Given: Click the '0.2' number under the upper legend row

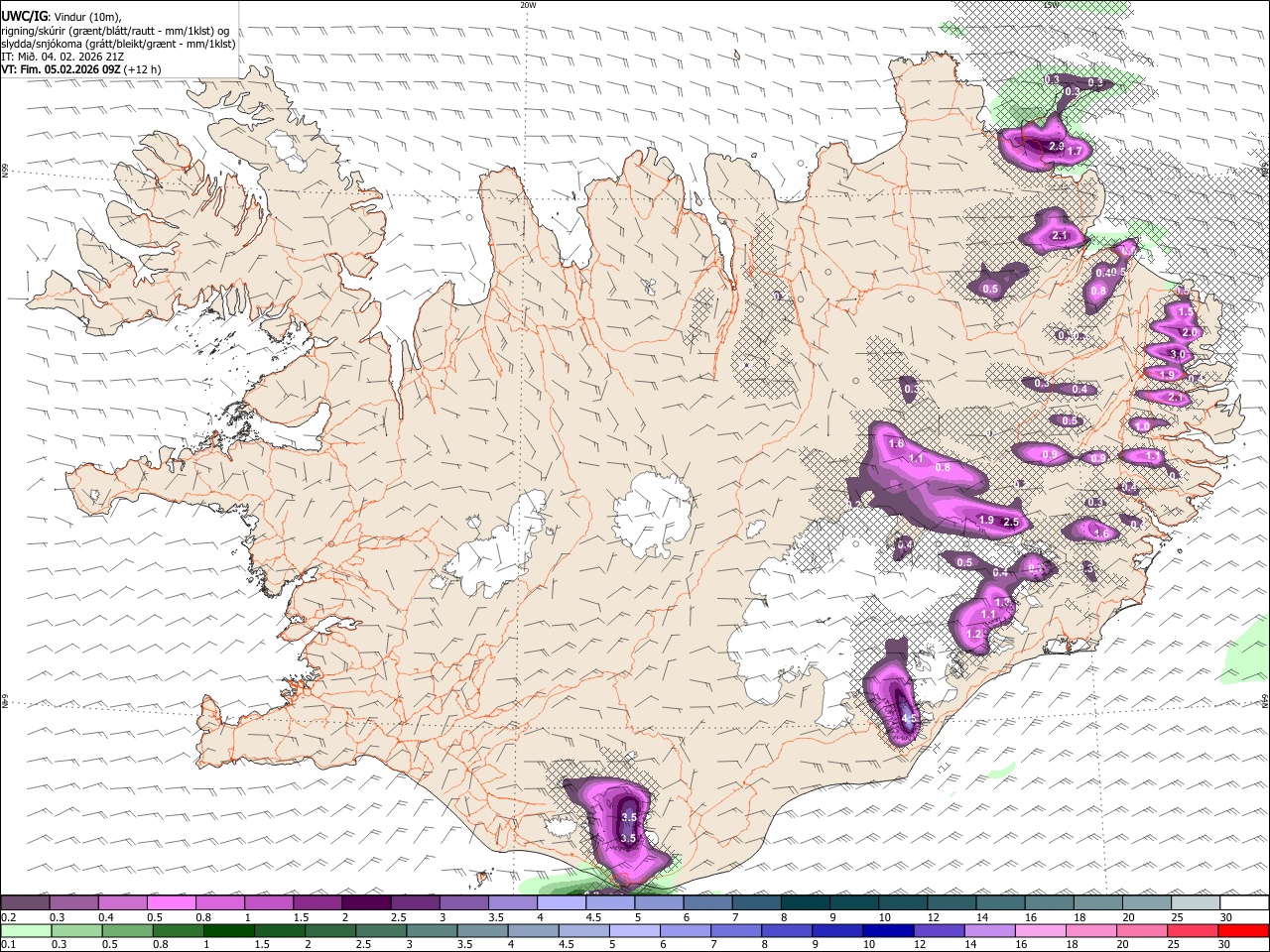Looking at the screenshot, I should (9, 917).
